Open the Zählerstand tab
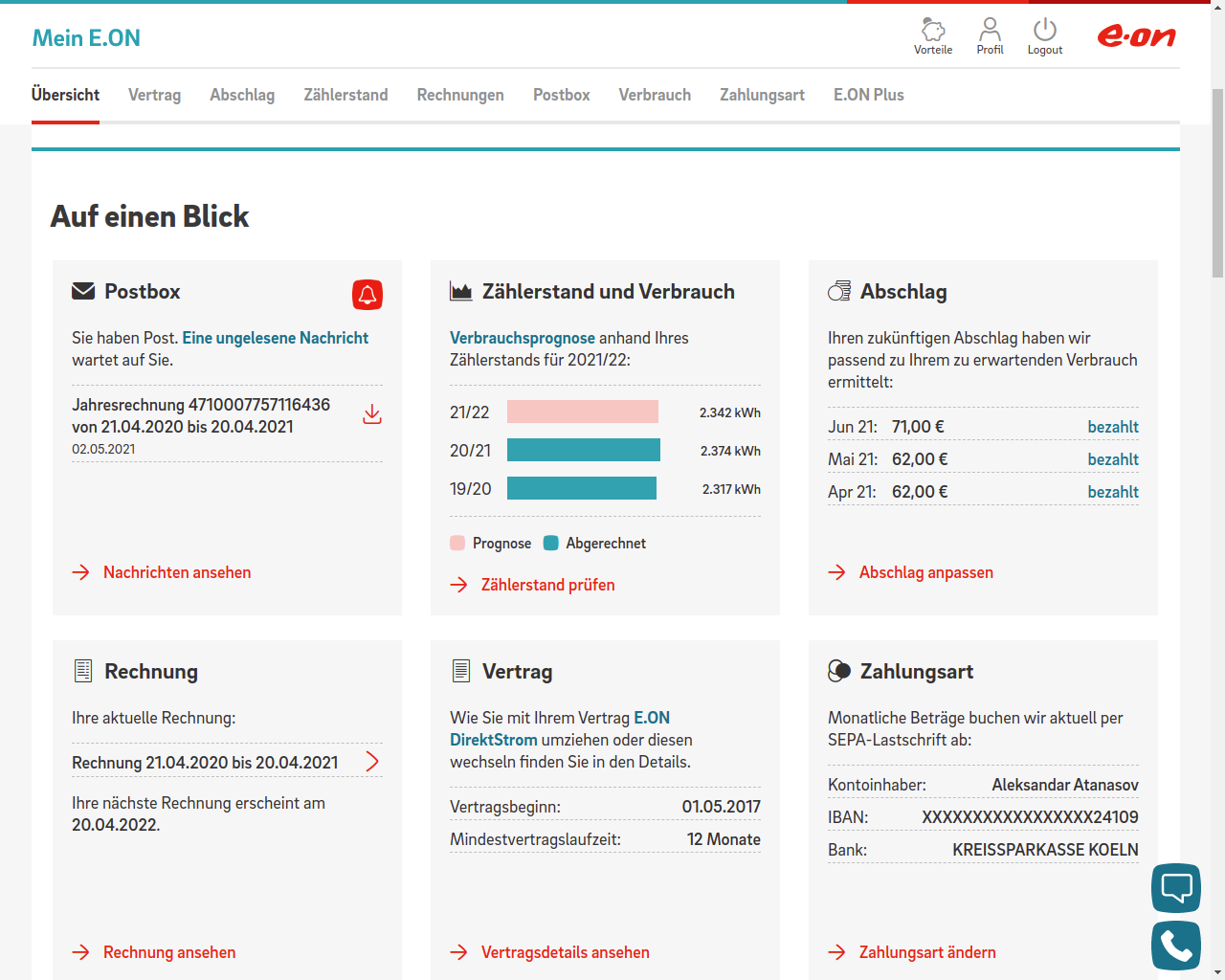1225x980 pixels. 345,95
